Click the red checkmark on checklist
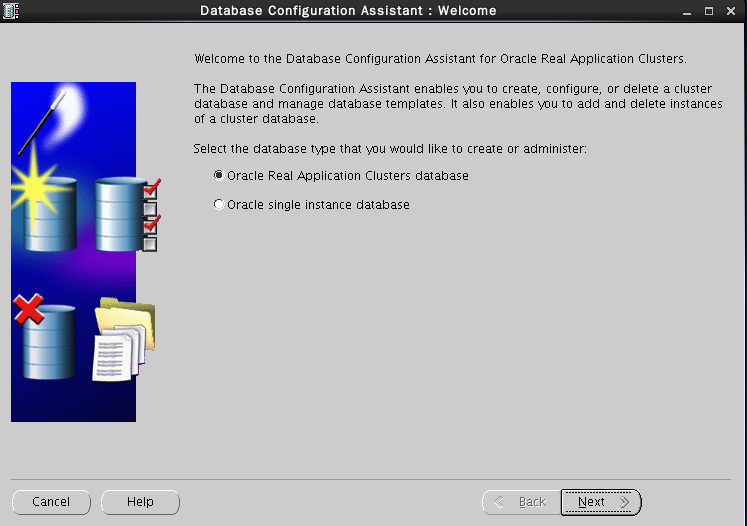 [152, 188]
